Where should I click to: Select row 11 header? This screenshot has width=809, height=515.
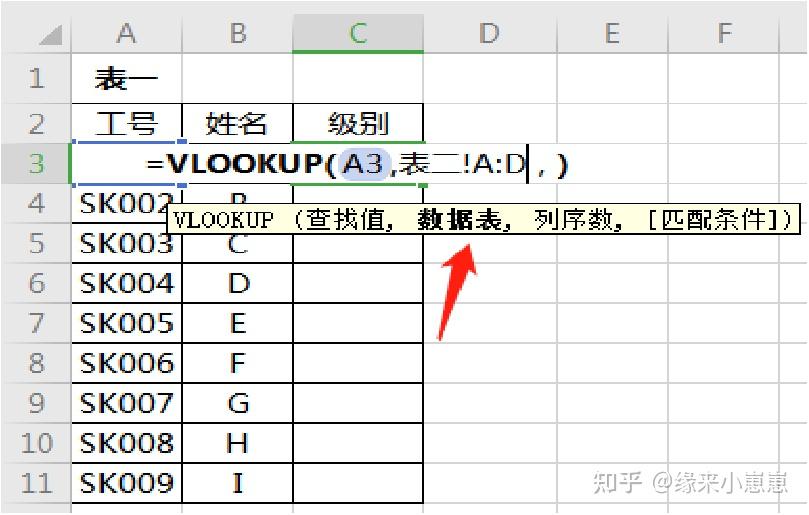pos(36,482)
